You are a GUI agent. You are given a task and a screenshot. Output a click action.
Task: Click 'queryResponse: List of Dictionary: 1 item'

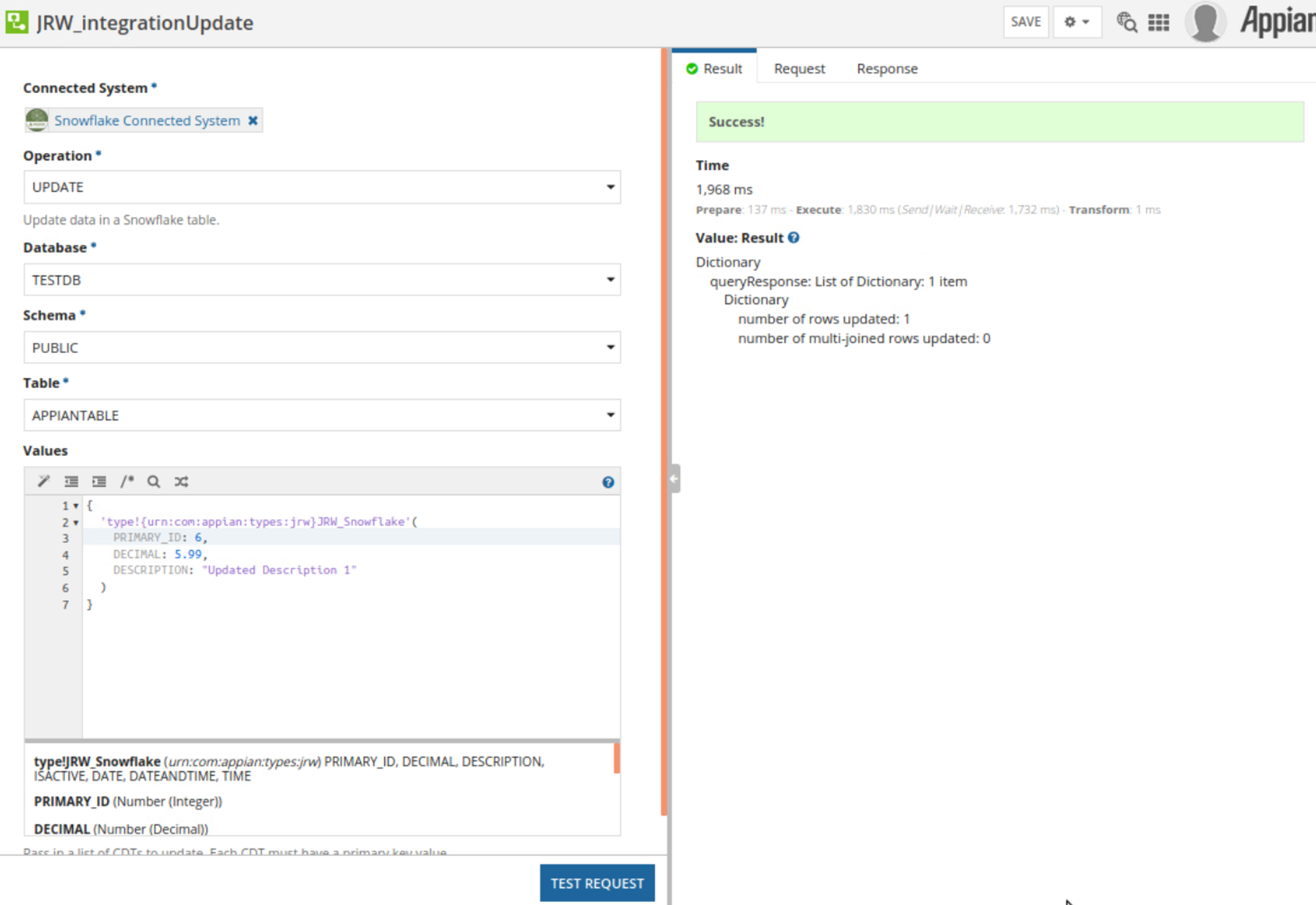point(838,281)
